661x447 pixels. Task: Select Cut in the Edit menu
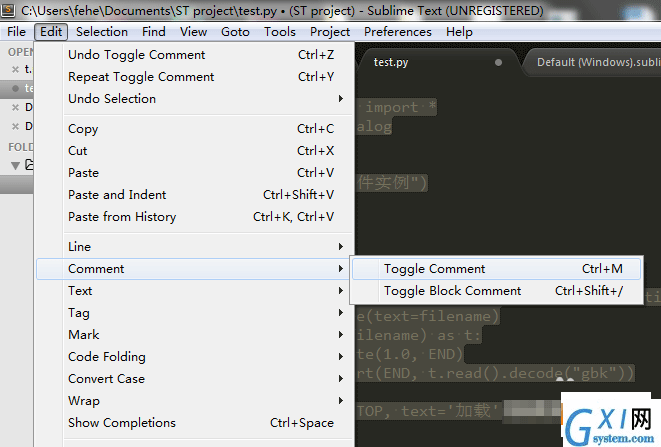(194, 151)
